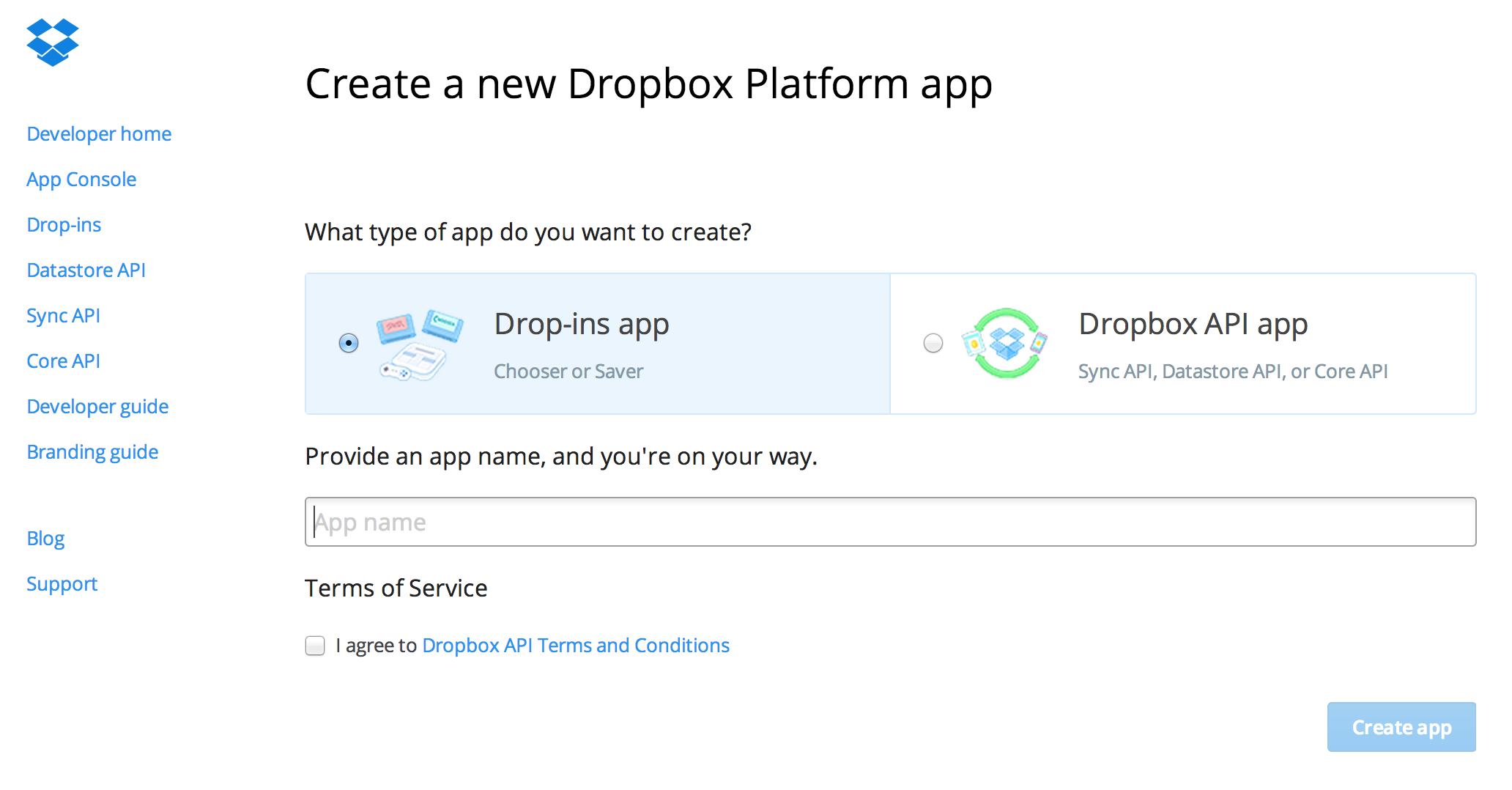Open the Drop-ins sidebar link
Image resolution: width=1512 pixels, height=790 pixels.
tap(64, 225)
